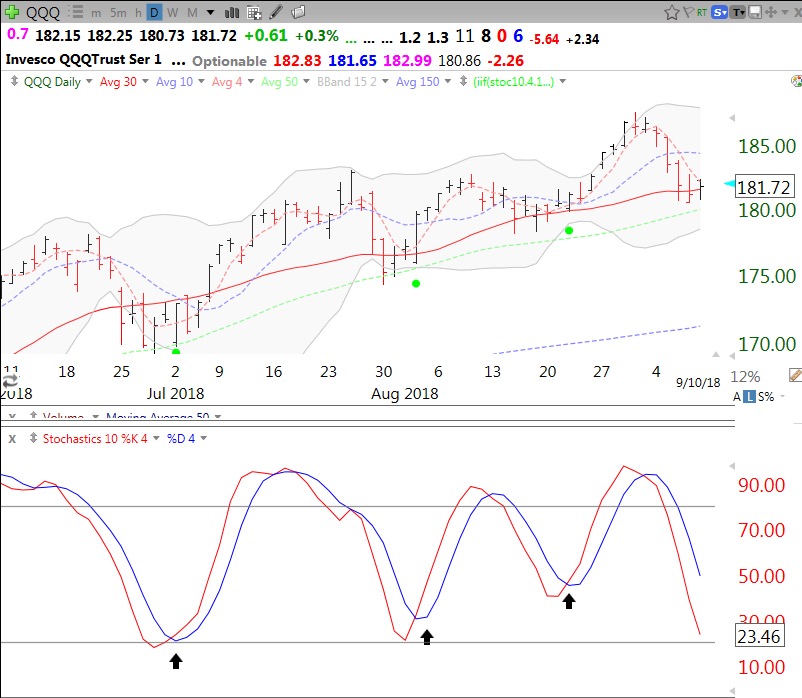The height and width of the screenshot is (698, 802).
Task: Switch to the hourly (h) timeframe
Action: click(138, 13)
